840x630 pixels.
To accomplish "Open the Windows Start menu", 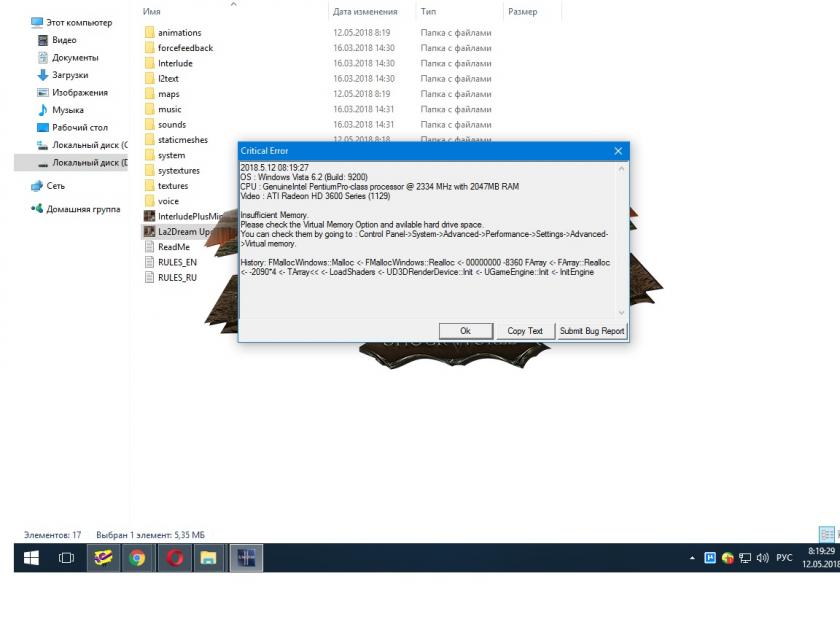I will 31,558.
